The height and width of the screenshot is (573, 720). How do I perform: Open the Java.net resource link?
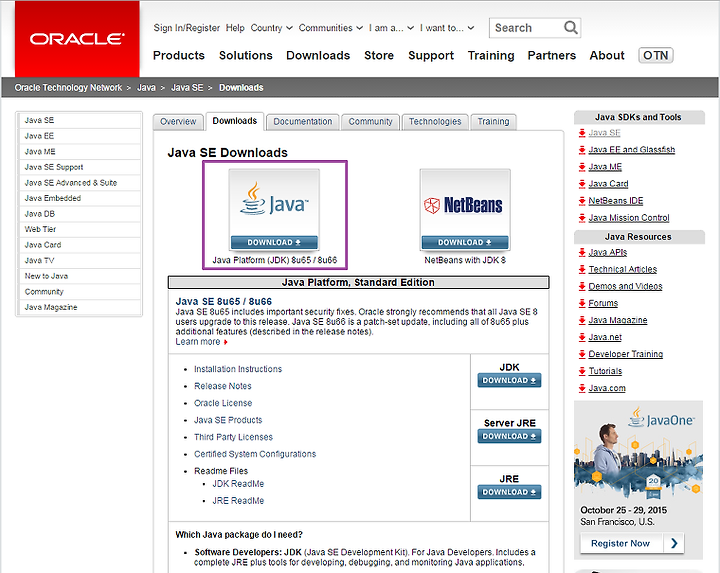click(x=605, y=337)
